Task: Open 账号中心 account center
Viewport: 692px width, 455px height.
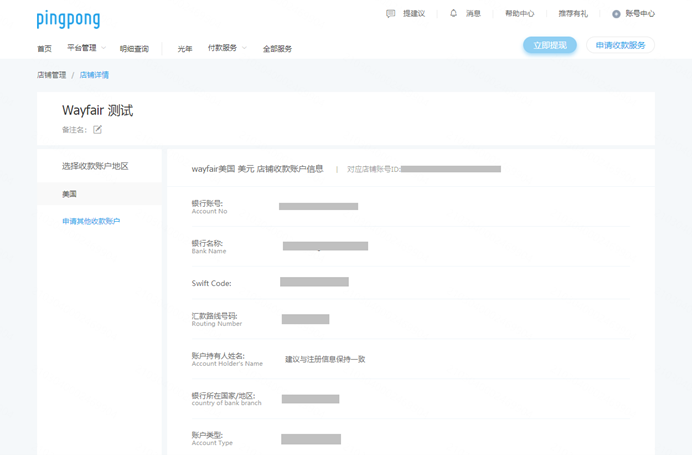Action: pyautogui.click(x=640, y=14)
